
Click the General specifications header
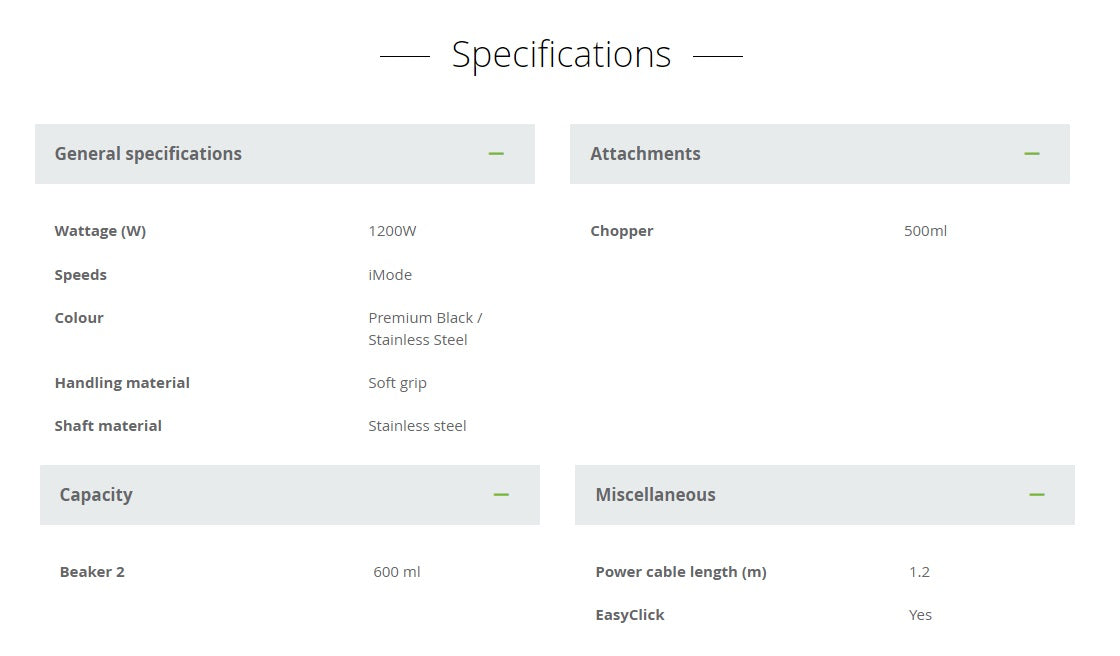148,154
